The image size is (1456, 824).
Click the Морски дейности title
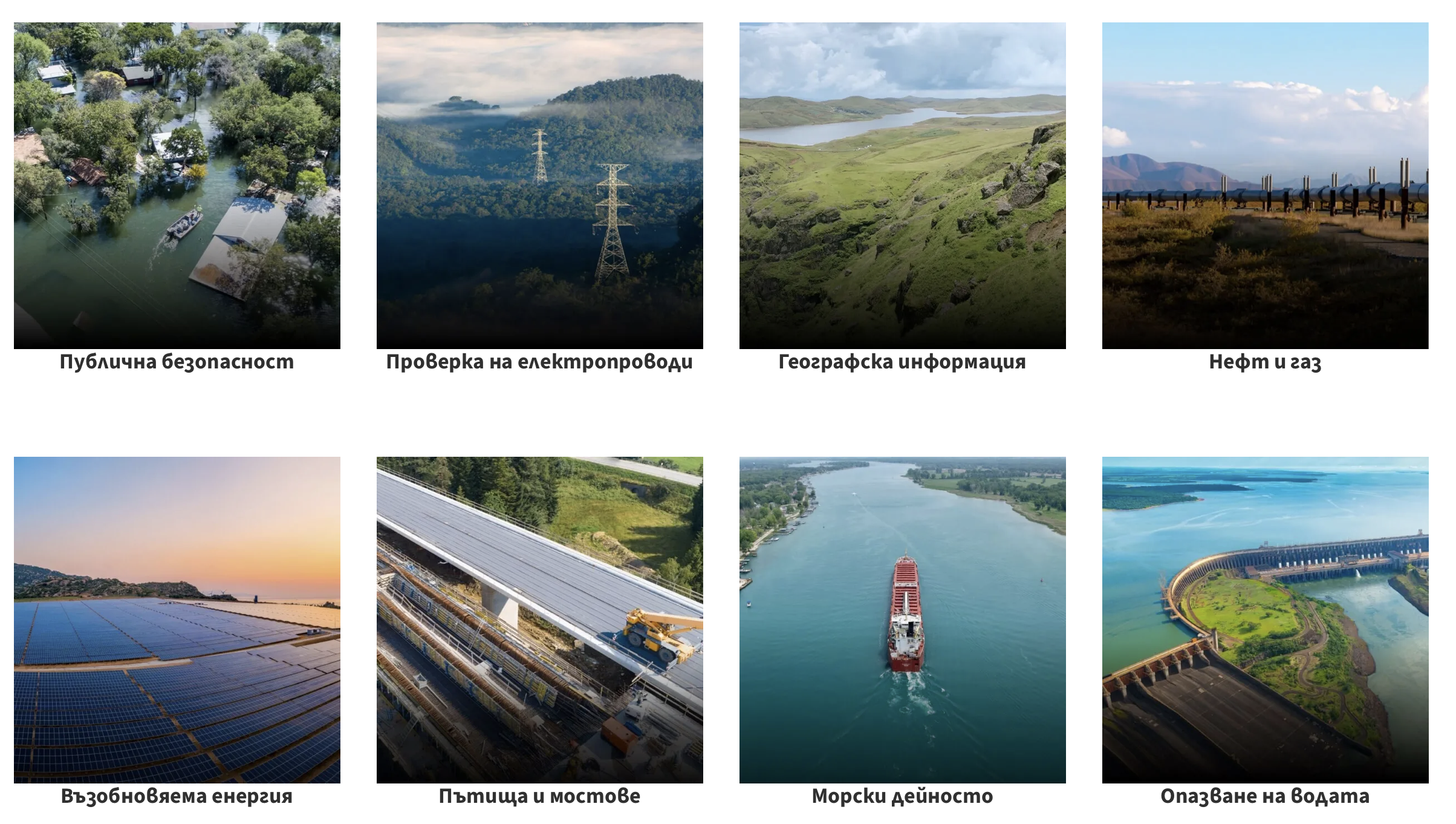(902, 796)
